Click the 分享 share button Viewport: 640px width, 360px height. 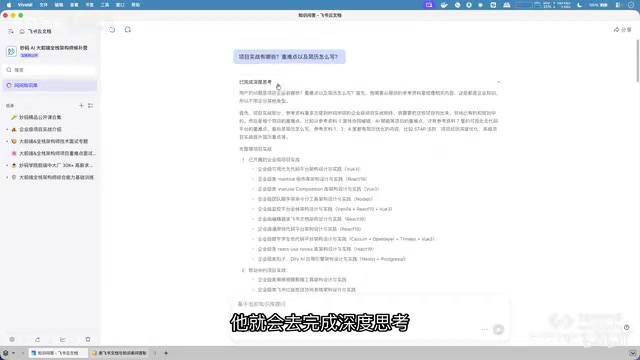coord(622,30)
